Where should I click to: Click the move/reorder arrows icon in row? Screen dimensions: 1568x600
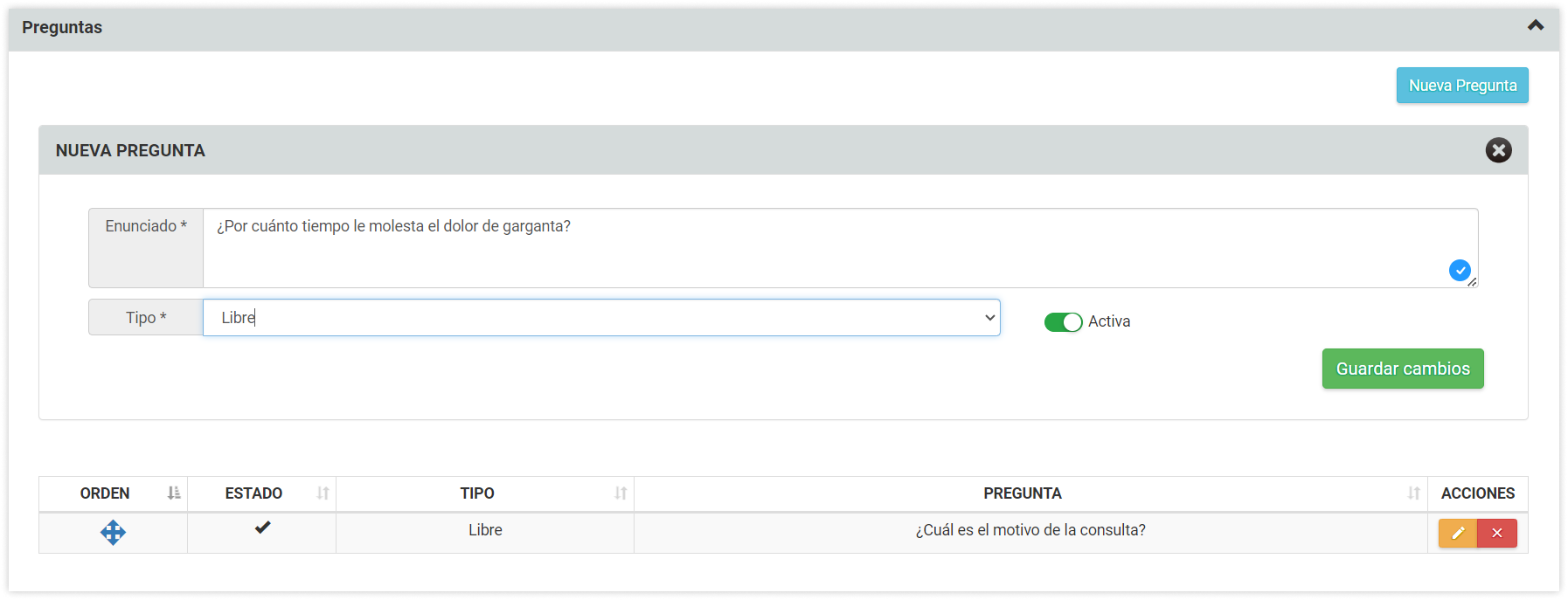pyautogui.click(x=113, y=532)
